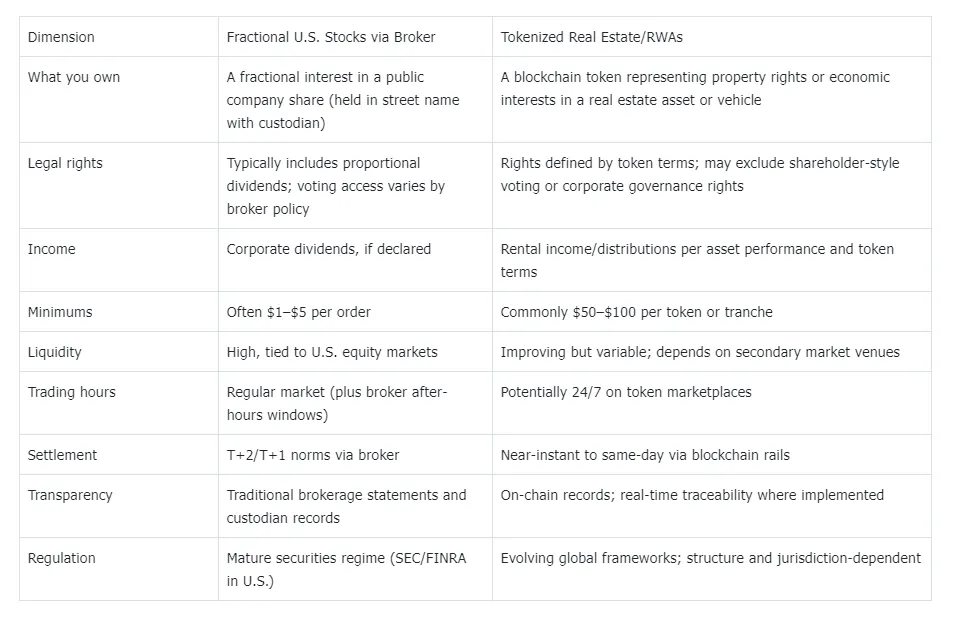Click the 'Often $1–$5 per order' cell

pos(299,312)
